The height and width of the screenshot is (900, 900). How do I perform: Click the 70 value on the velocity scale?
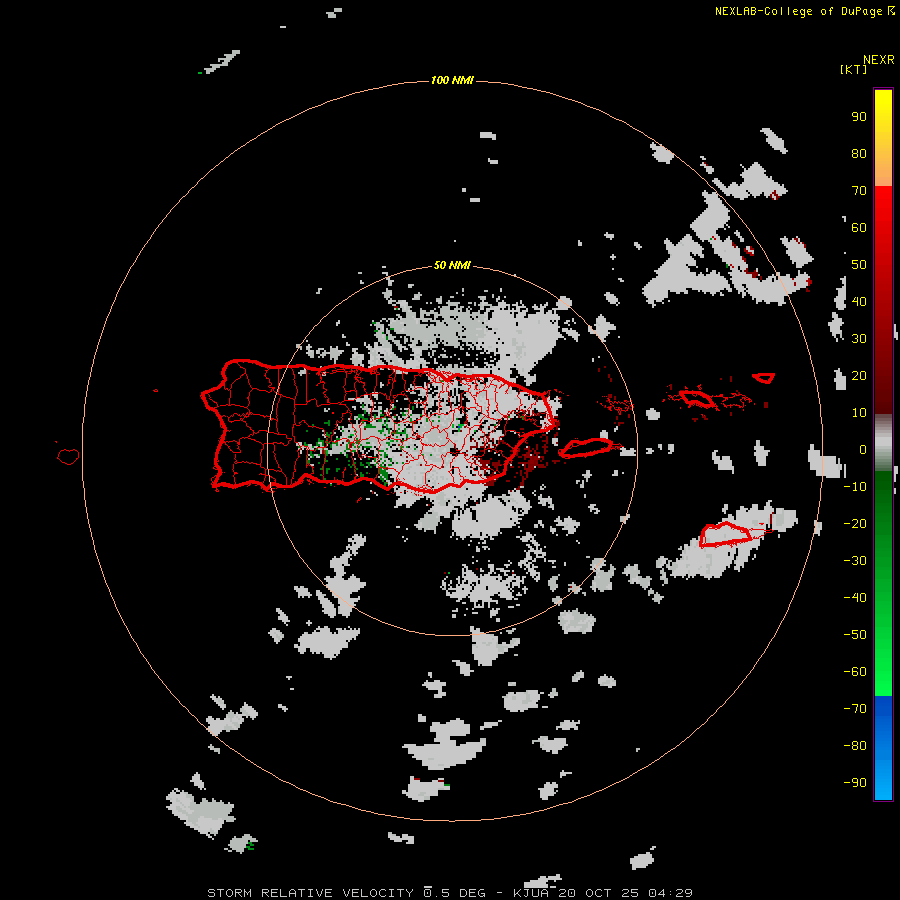tap(859, 191)
